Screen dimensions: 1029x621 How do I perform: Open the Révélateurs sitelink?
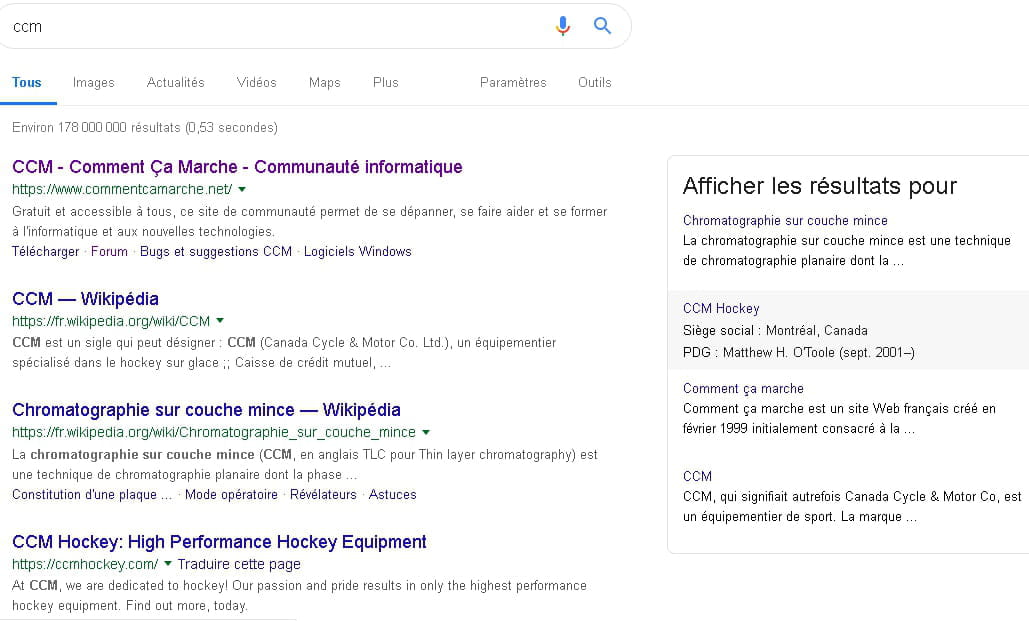pyautogui.click(x=324, y=494)
